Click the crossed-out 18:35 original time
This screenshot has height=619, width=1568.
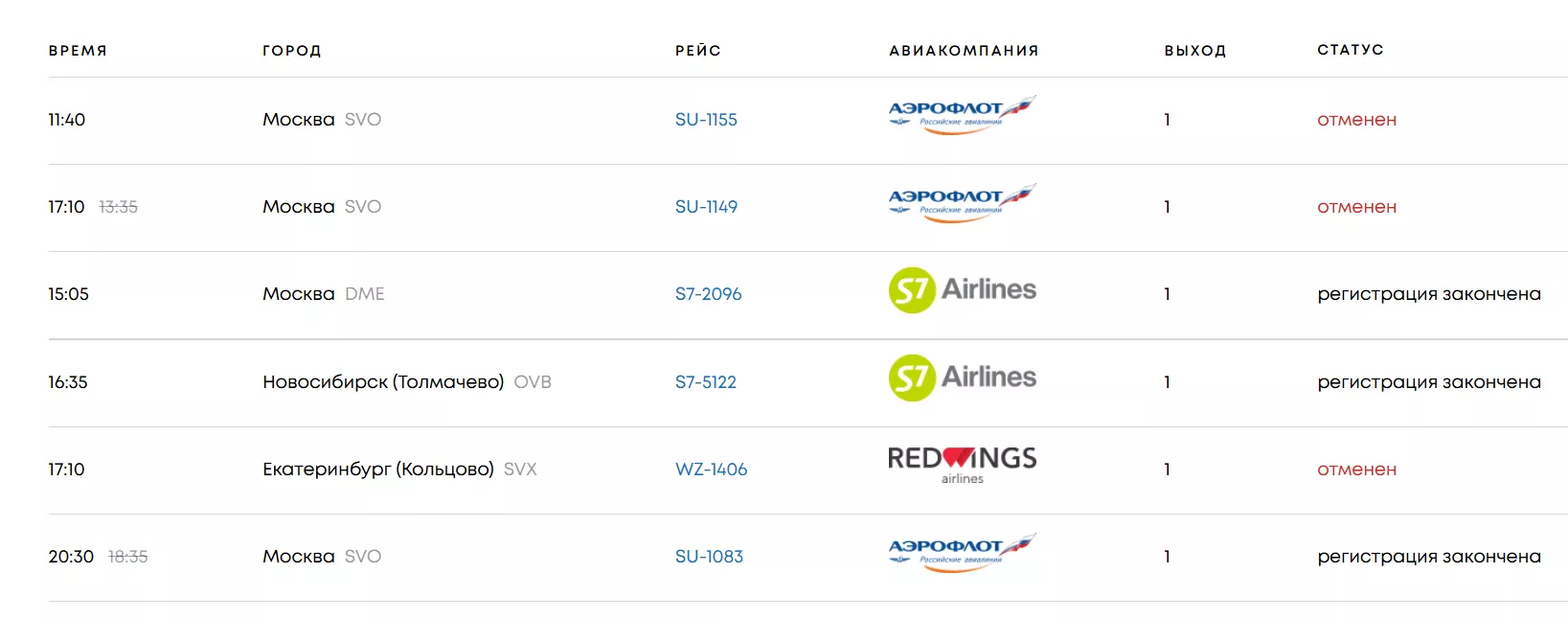(127, 557)
